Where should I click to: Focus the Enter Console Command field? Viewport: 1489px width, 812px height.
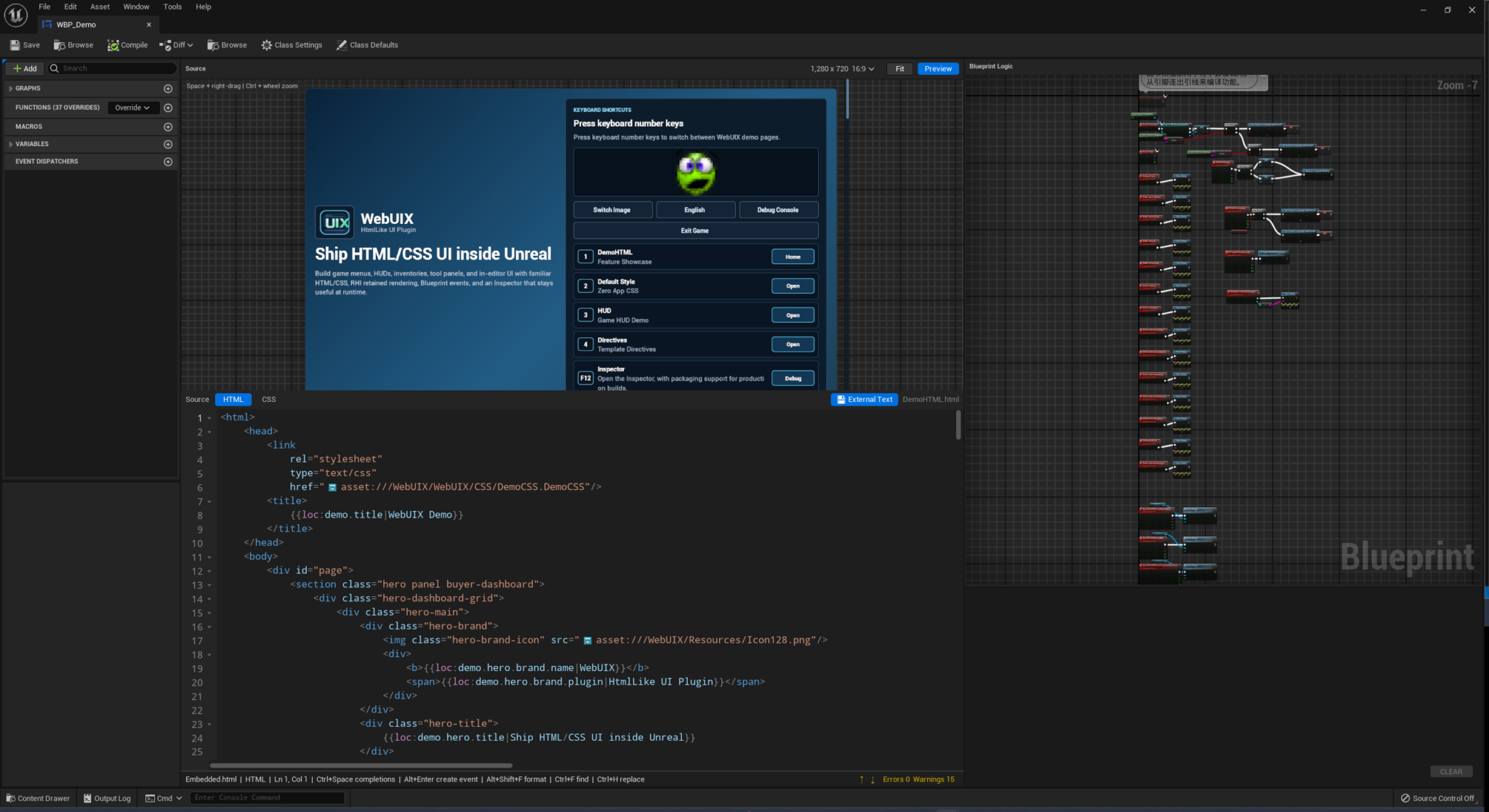tap(267, 798)
